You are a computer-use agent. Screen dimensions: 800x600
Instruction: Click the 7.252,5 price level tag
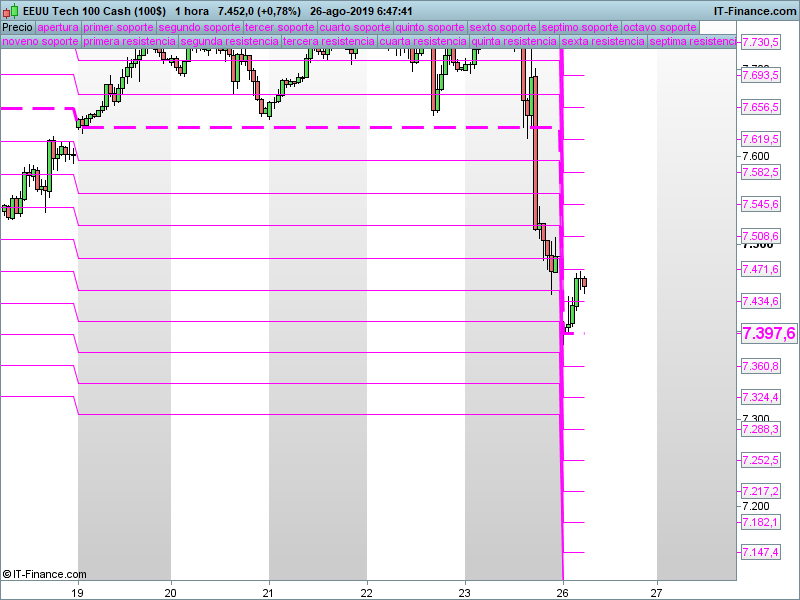(760, 461)
